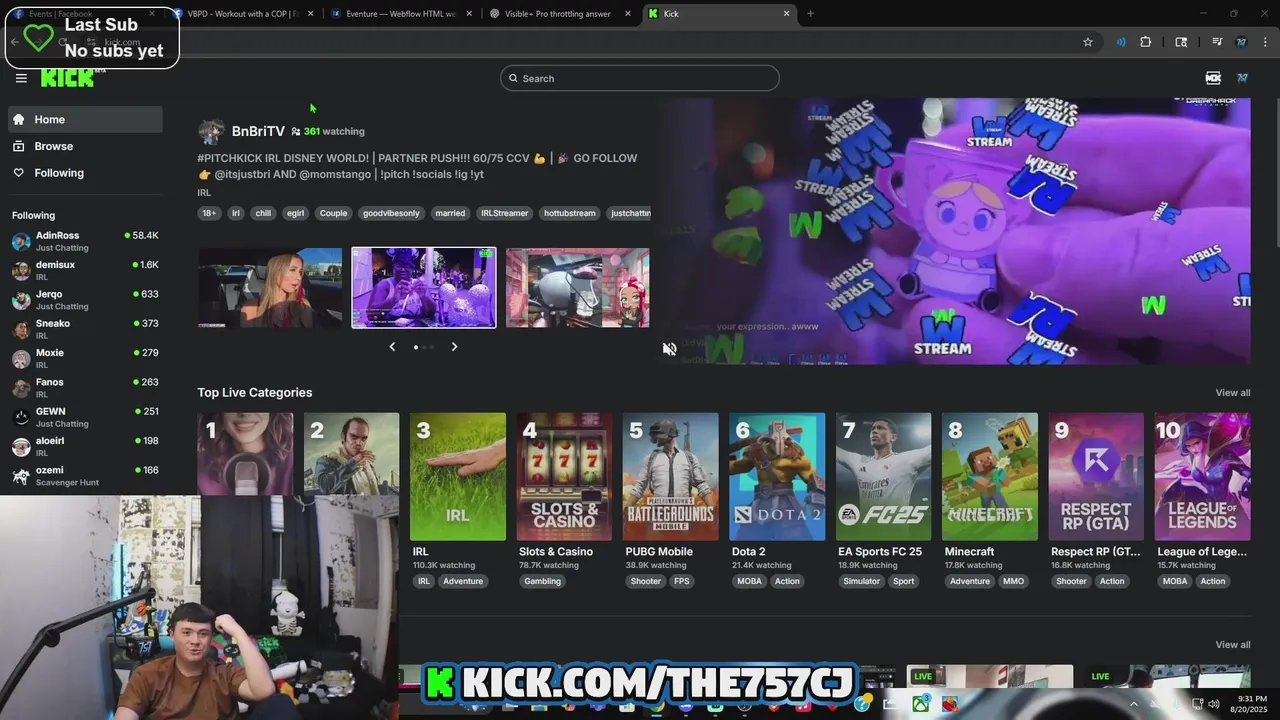Click BnBriTV streamer name

point(258,131)
